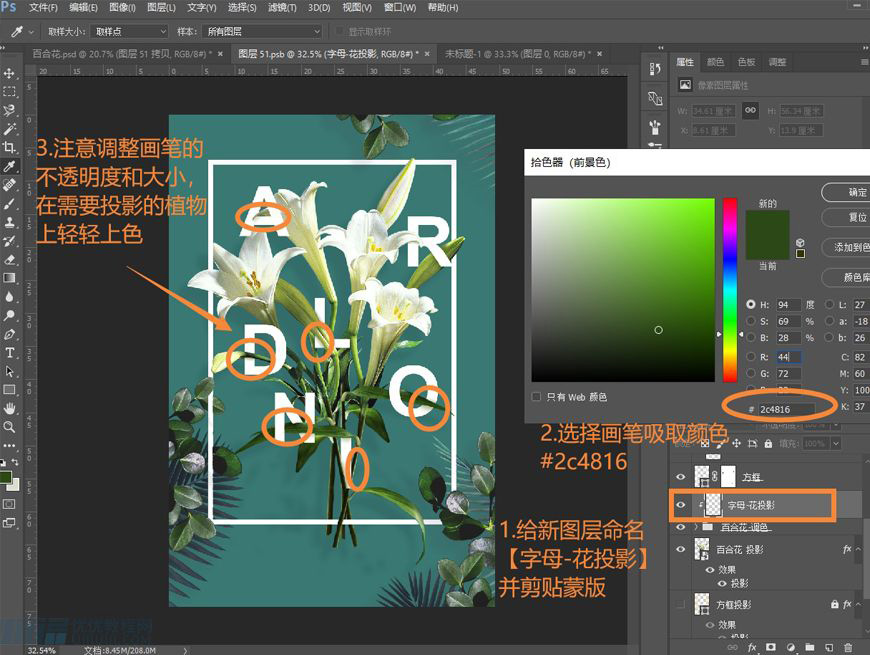Click the Create new layer icon
Image resolution: width=870 pixels, height=655 pixels.
click(828, 648)
